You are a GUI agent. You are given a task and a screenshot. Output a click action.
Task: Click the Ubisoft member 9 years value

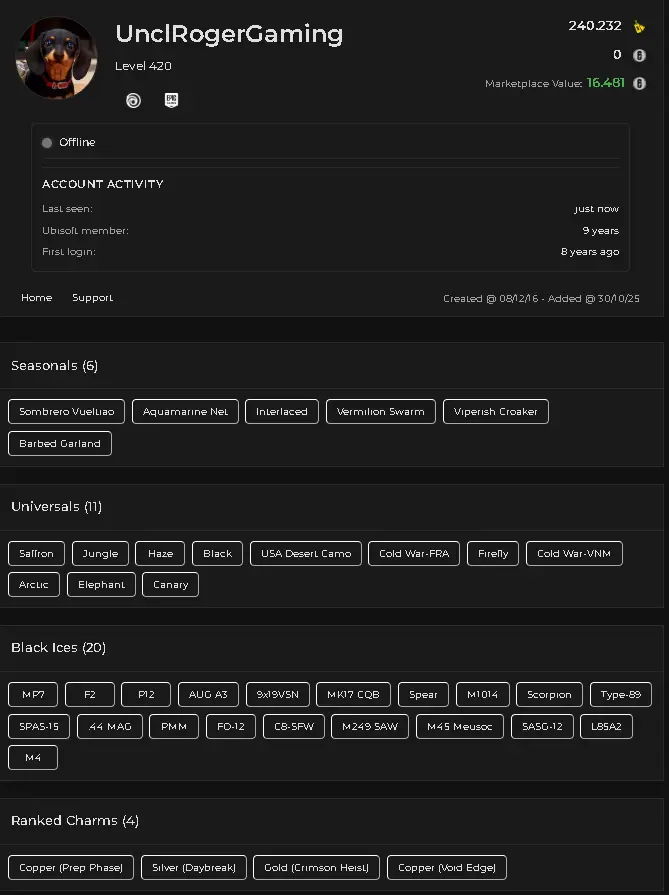(601, 231)
